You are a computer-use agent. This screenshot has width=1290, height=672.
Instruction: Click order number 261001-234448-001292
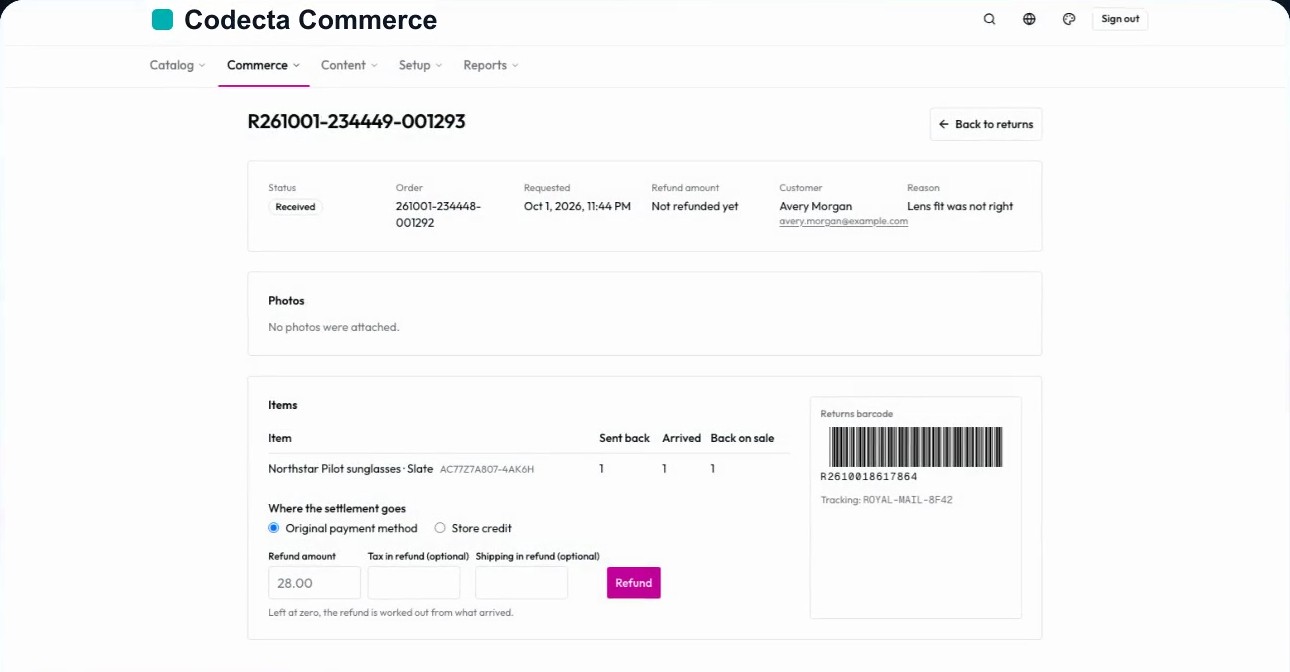[x=438, y=214]
